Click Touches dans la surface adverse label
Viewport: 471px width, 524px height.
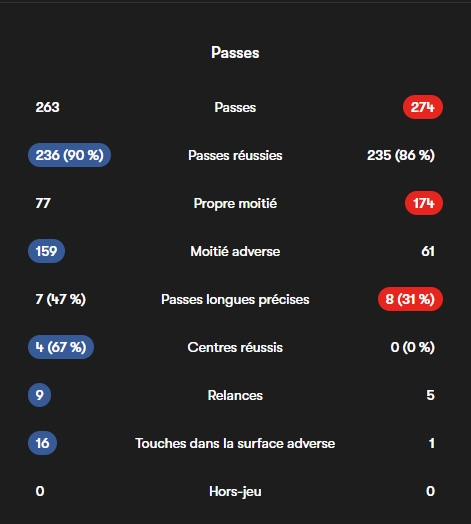235,443
